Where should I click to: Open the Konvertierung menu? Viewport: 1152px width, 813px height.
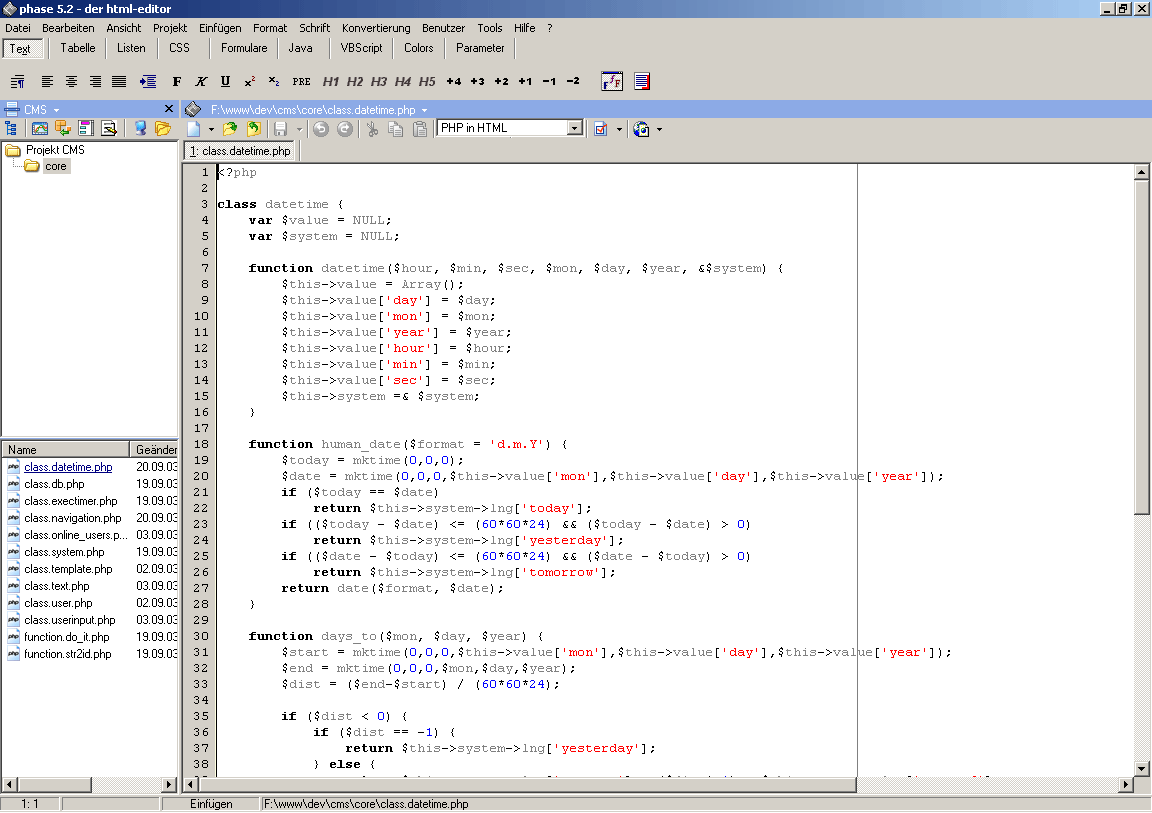point(375,28)
